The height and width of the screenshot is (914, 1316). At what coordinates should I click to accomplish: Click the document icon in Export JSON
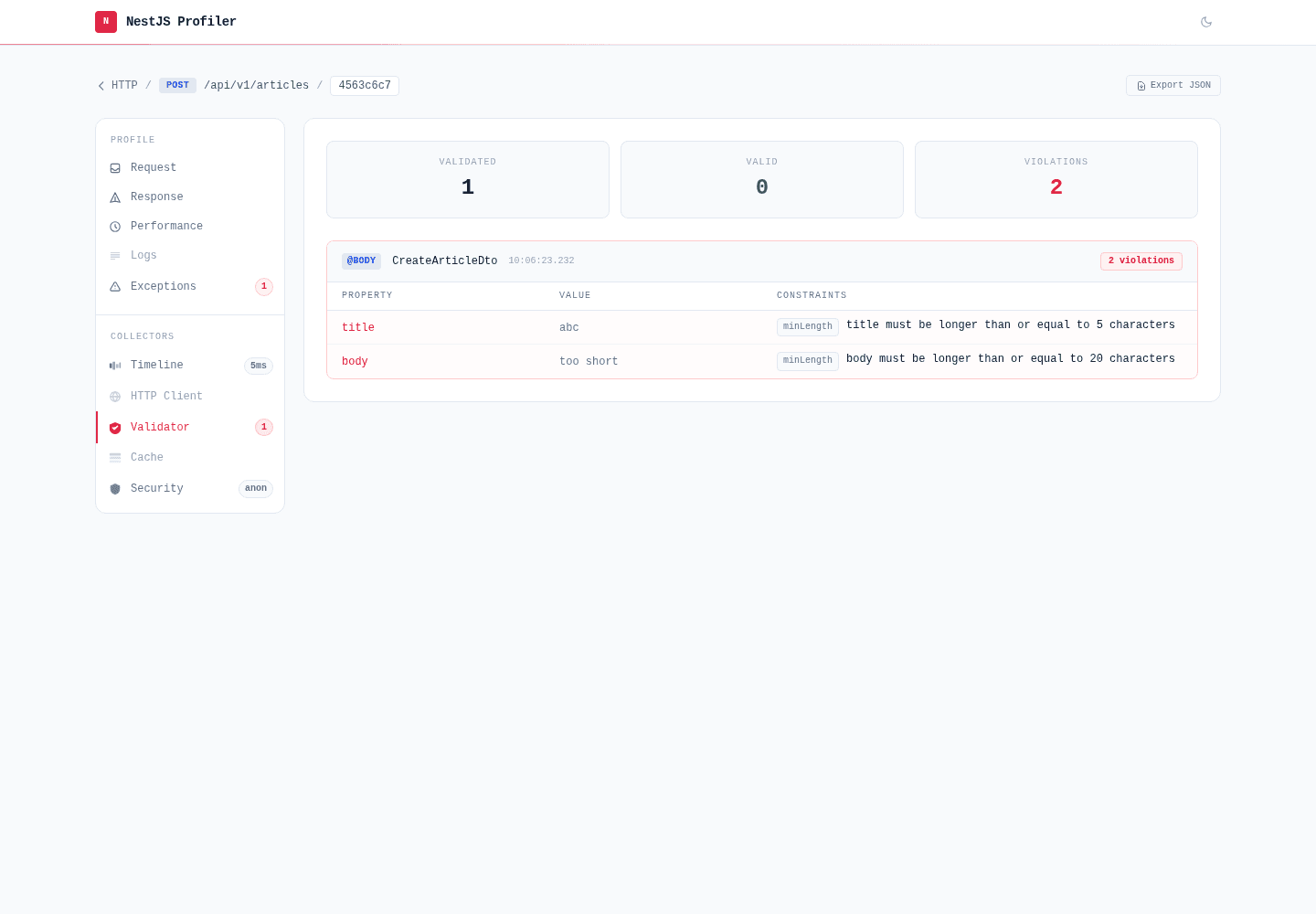(1141, 86)
